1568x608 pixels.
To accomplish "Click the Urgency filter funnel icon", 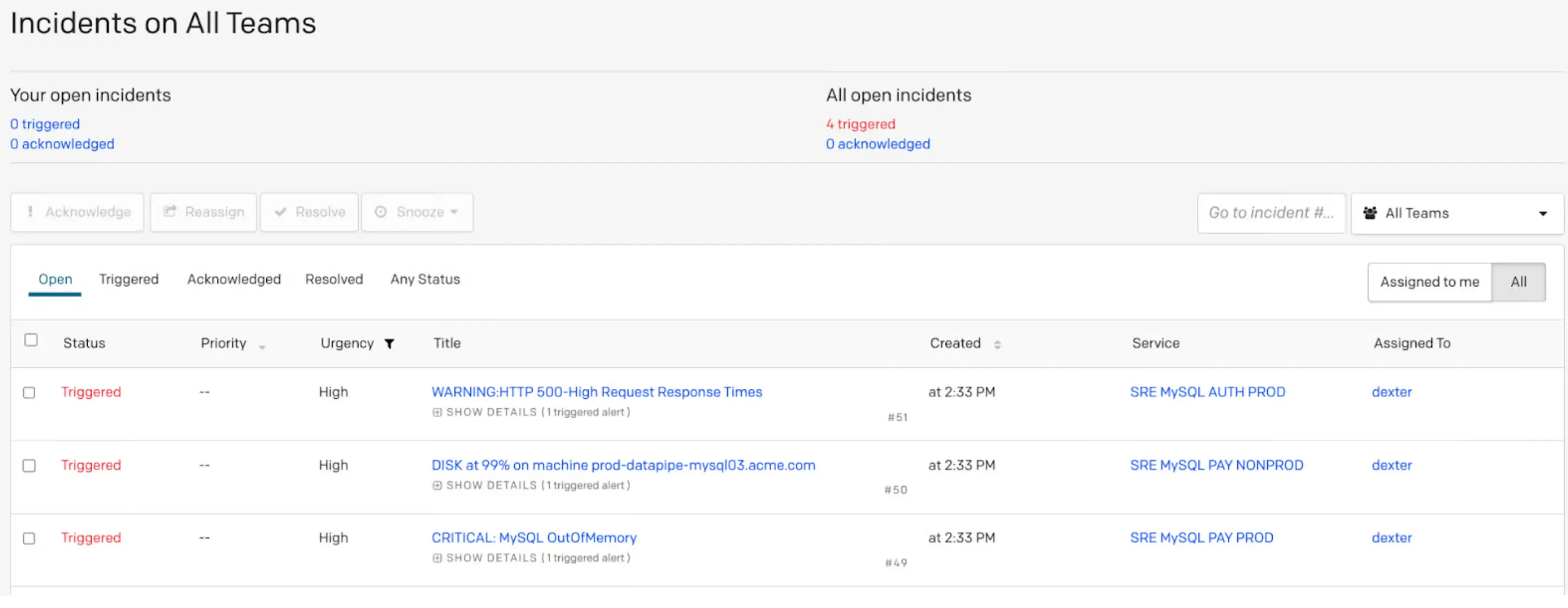I will pos(390,344).
